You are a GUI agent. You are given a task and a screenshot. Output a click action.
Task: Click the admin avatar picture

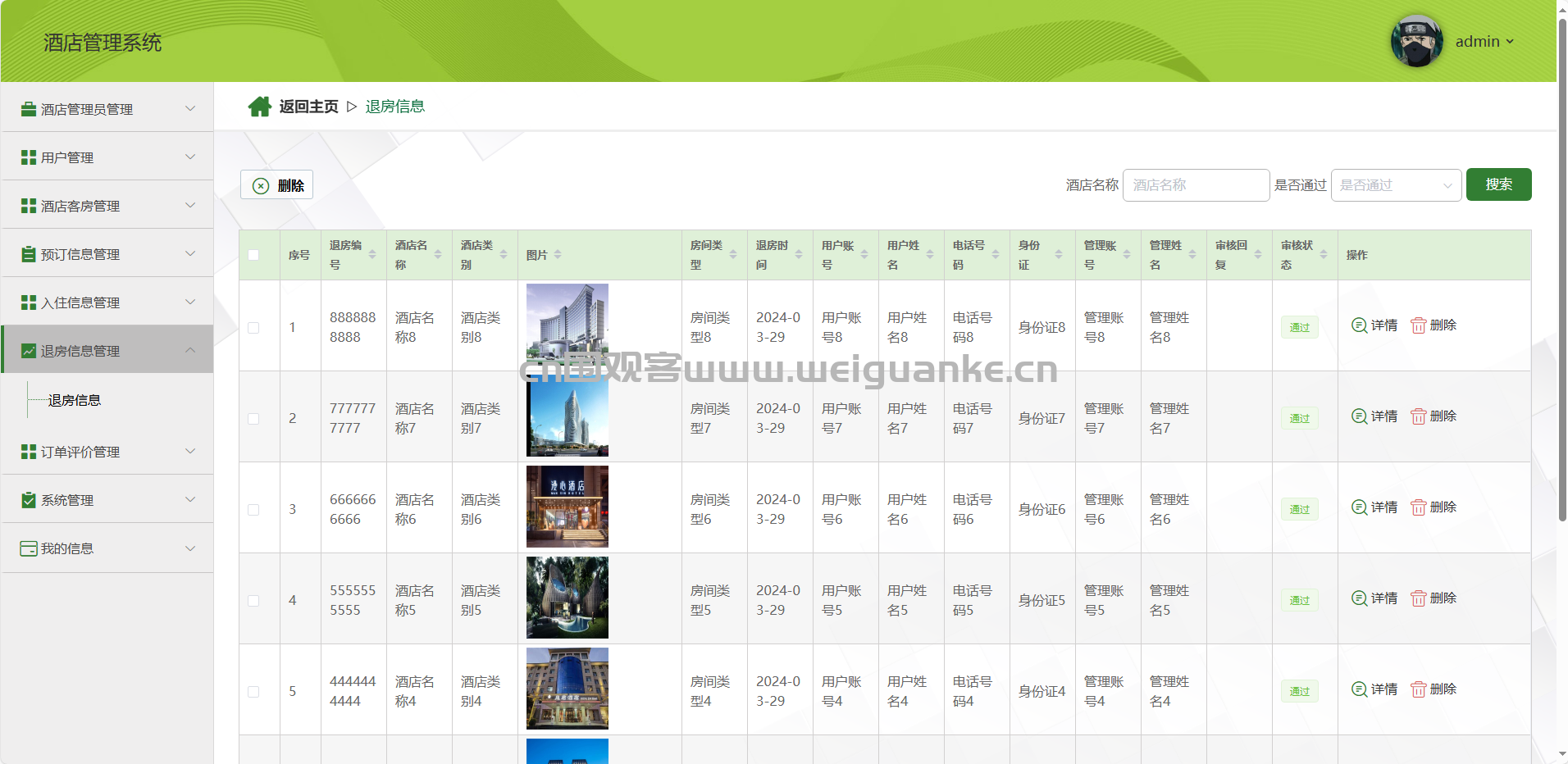[x=1416, y=41]
